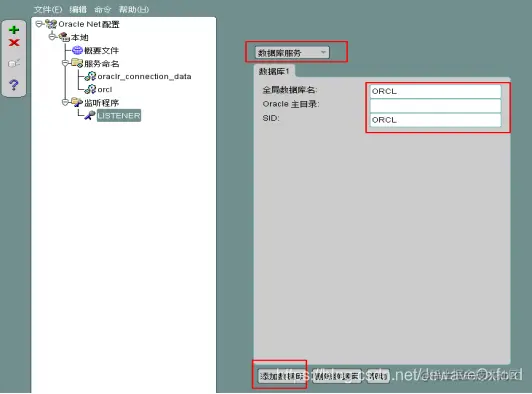532x394 pixels.
Task: Open the 帮助 menu
Action: coord(134,10)
